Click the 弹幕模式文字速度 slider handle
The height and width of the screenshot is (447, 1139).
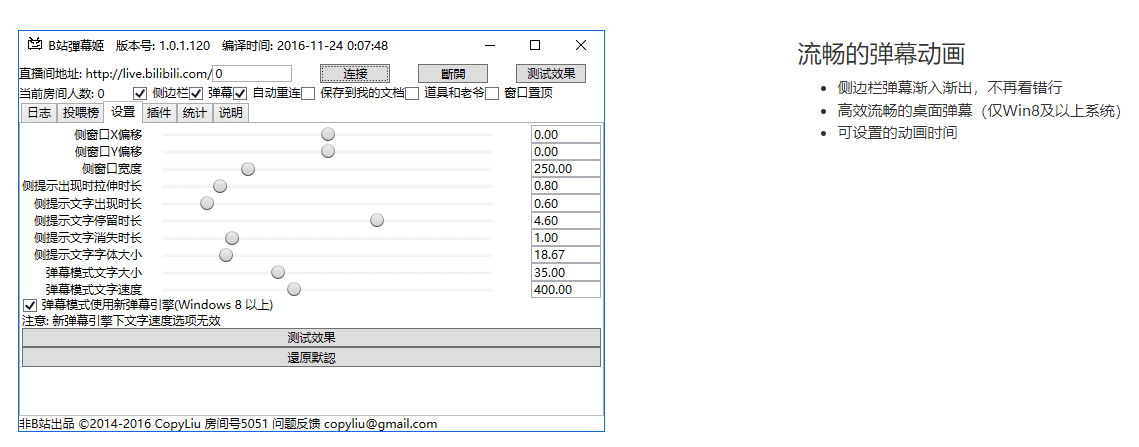pyautogui.click(x=294, y=289)
